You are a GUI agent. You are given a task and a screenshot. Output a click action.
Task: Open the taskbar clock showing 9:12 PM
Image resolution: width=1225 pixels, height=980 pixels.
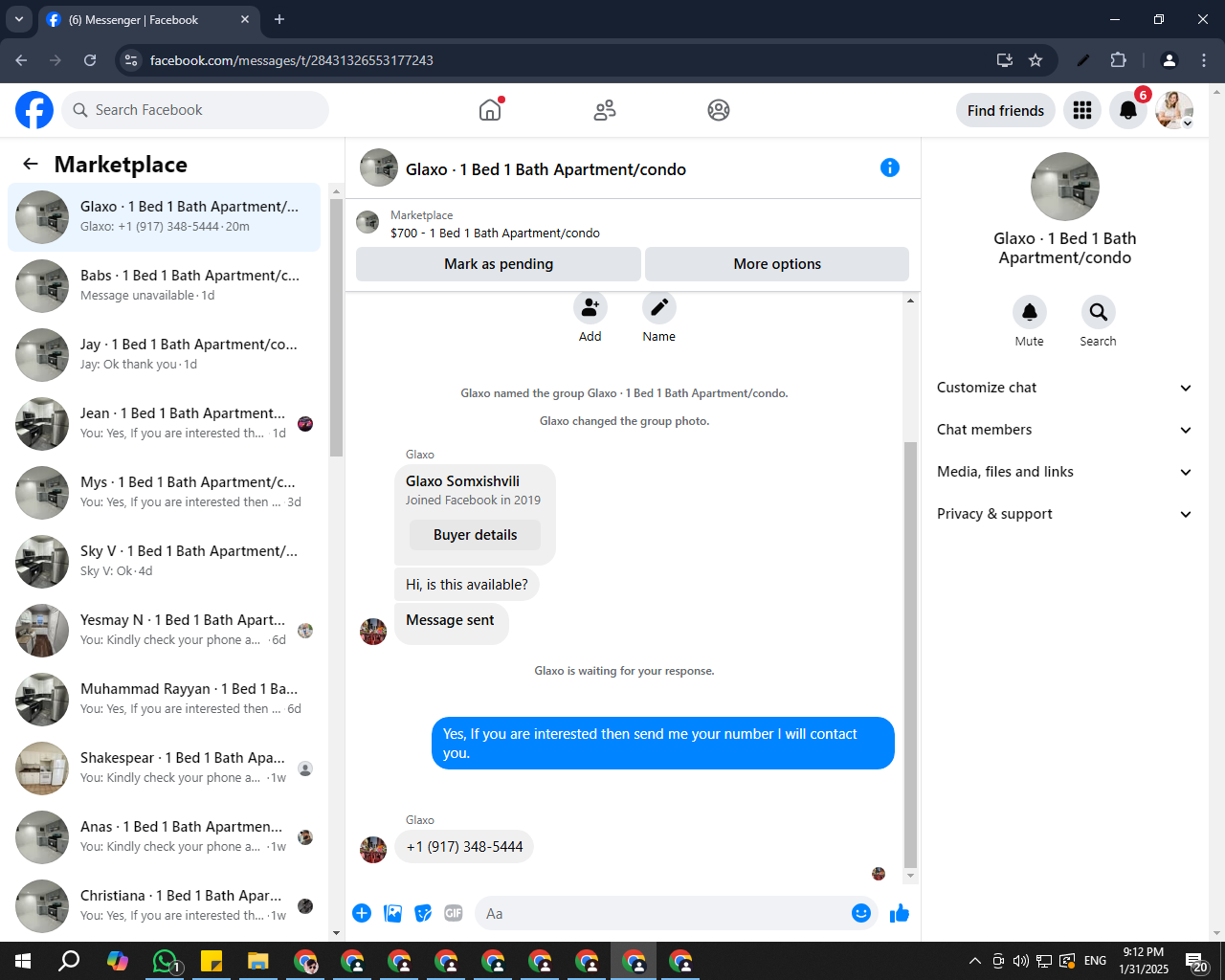coord(1144,961)
